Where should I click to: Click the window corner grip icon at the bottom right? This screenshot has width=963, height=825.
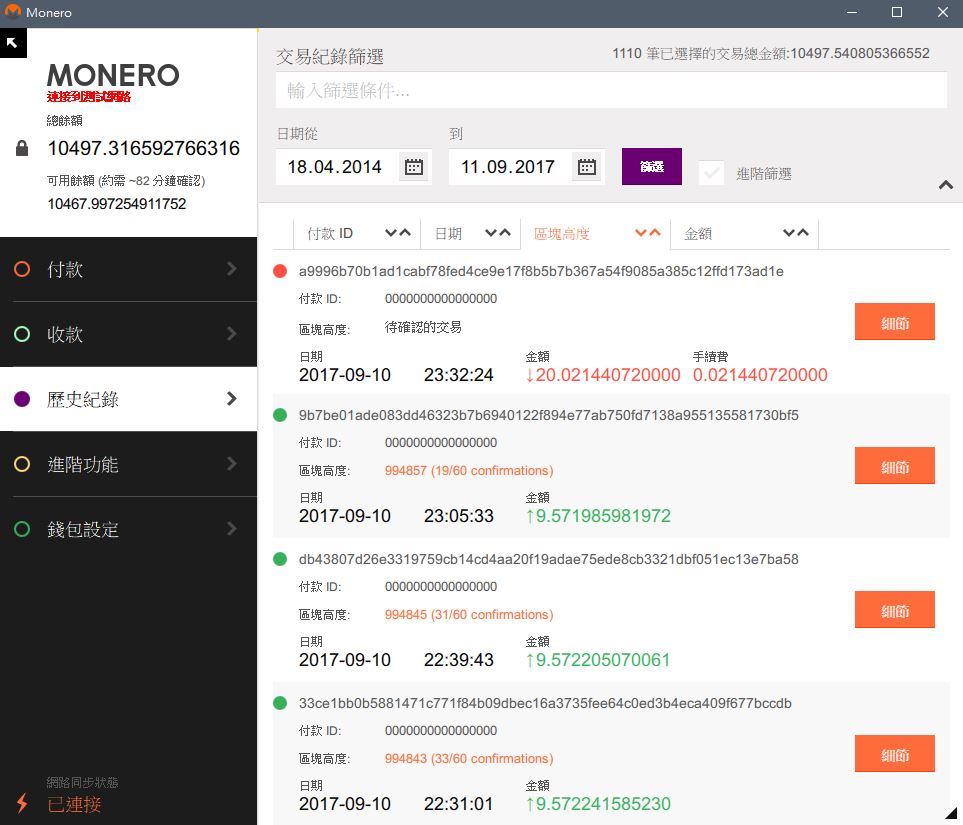pyautogui.click(x=951, y=813)
